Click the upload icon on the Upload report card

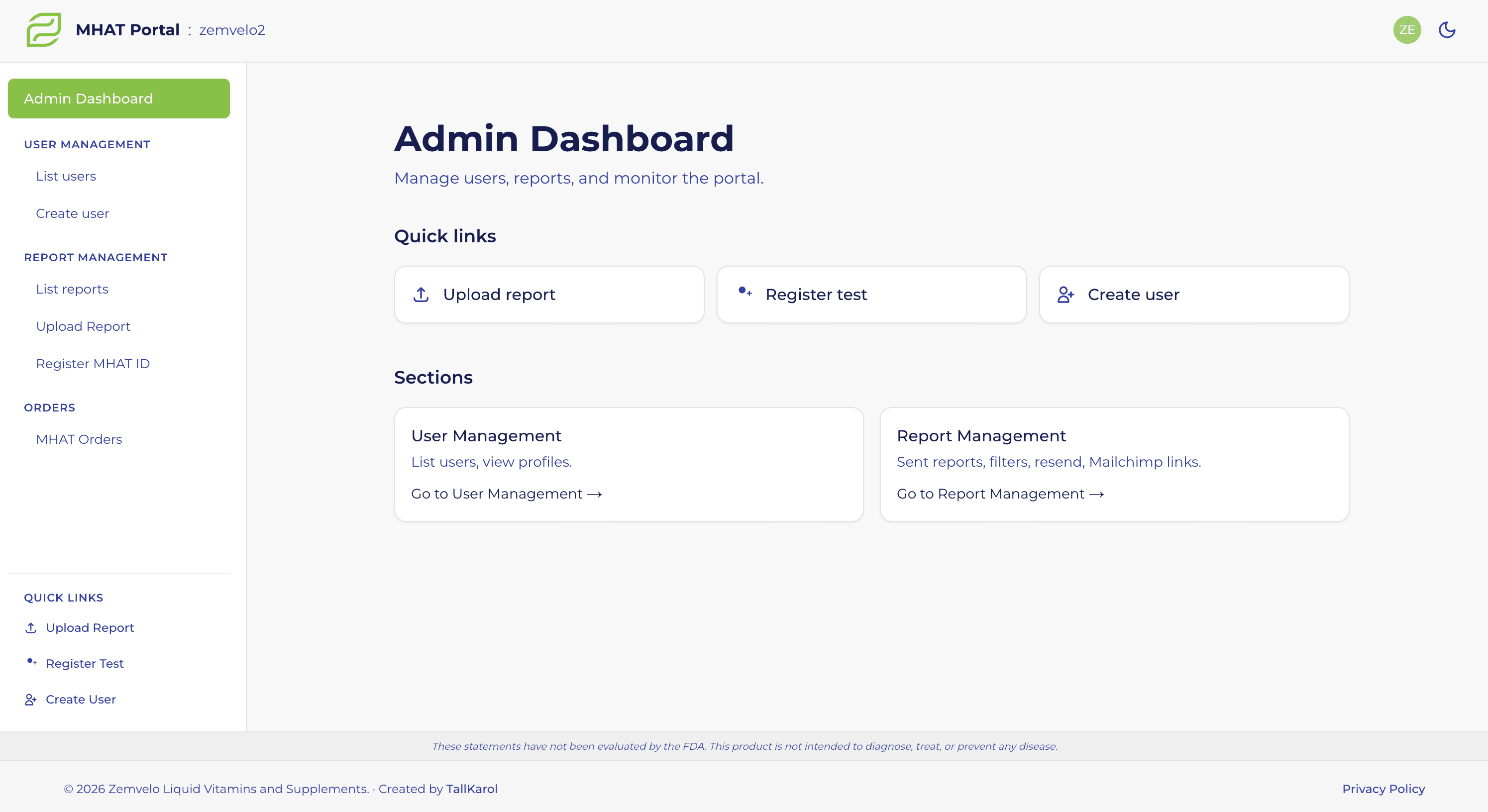(421, 294)
